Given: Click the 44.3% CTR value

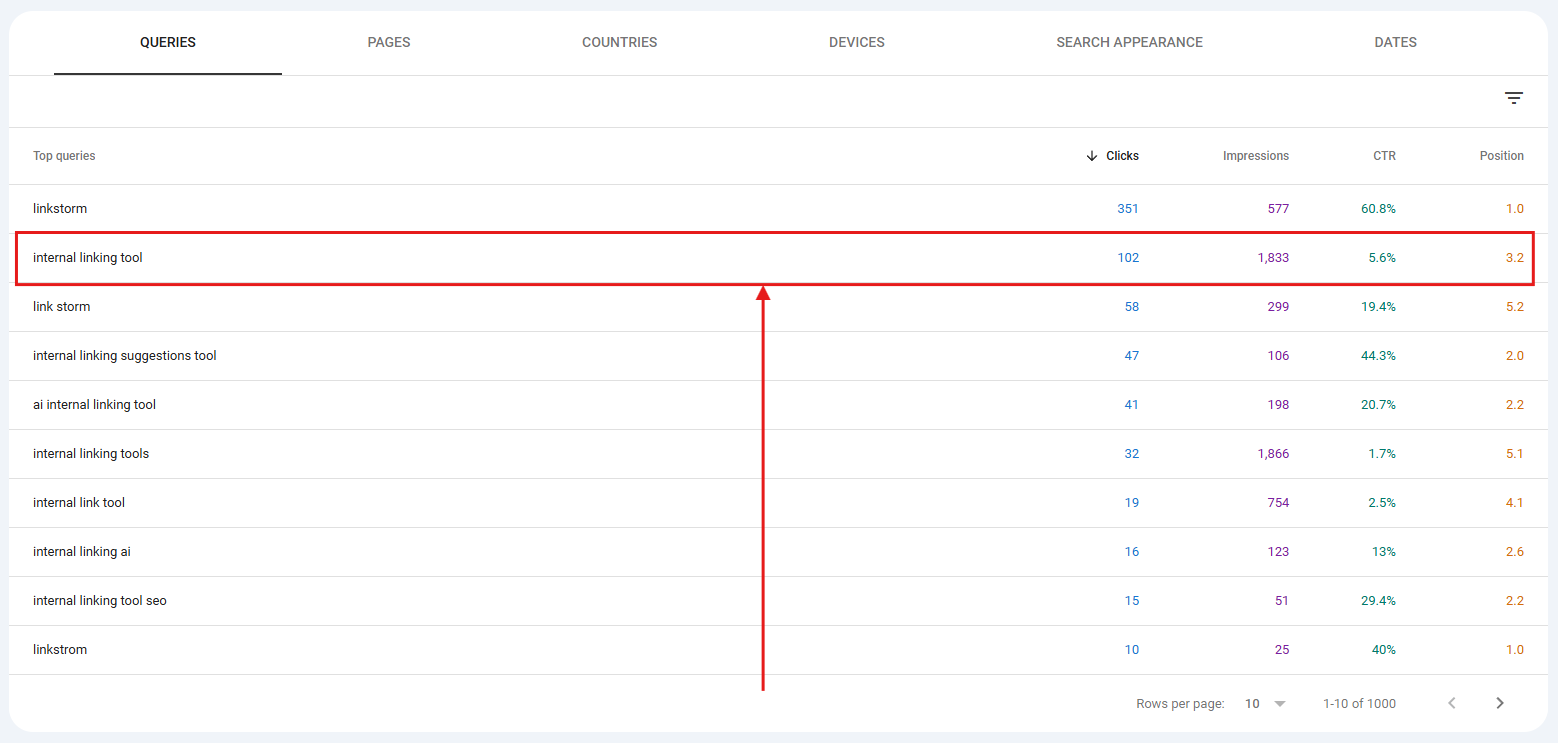Looking at the screenshot, I should [x=1378, y=356].
